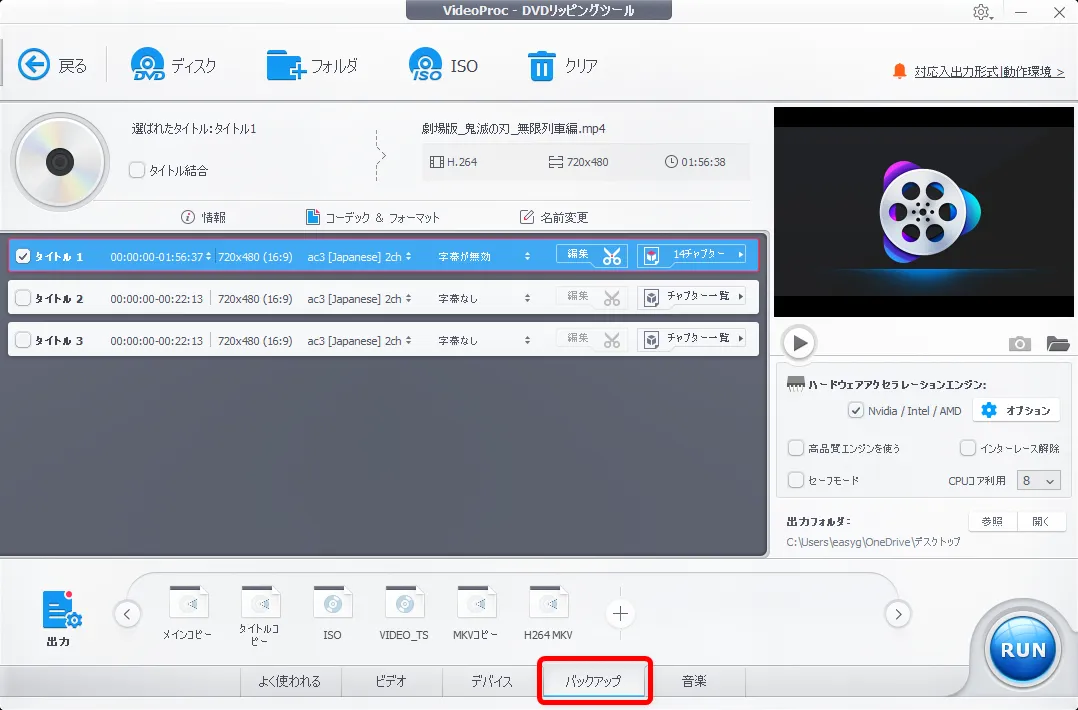Switch to the ビデオ tab

(391, 681)
